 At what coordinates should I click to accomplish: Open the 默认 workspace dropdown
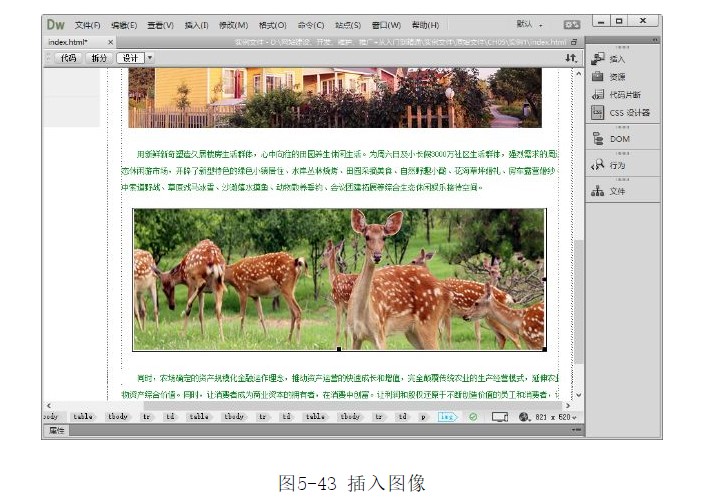[x=530, y=23]
